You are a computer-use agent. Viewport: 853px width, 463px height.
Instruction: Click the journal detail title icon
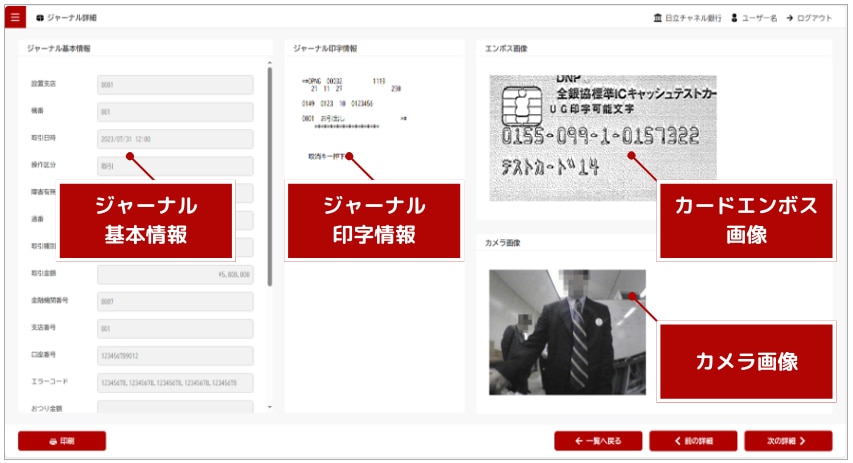pyautogui.click(x=39, y=19)
